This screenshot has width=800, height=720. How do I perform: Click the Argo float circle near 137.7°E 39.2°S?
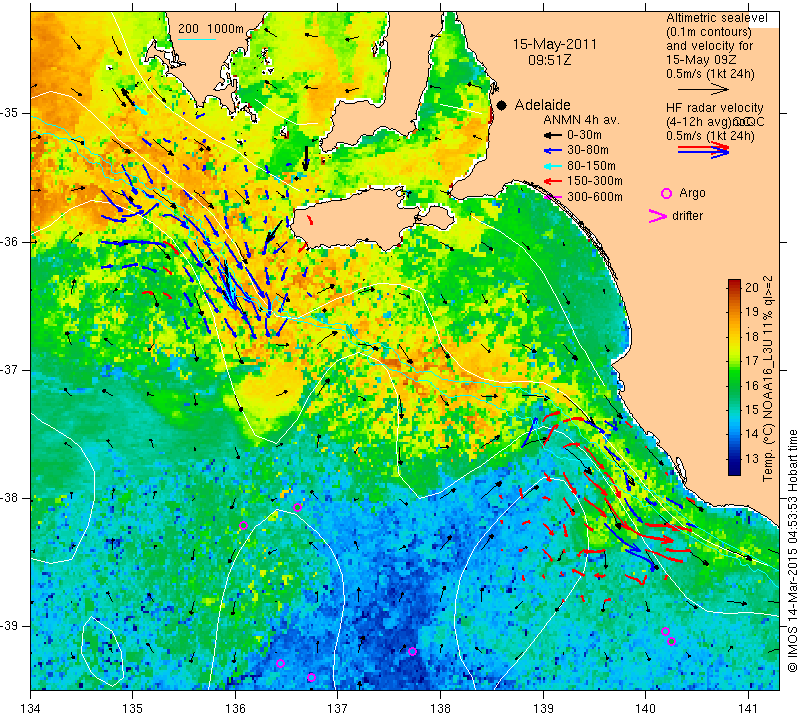click(x=412, y=651)
